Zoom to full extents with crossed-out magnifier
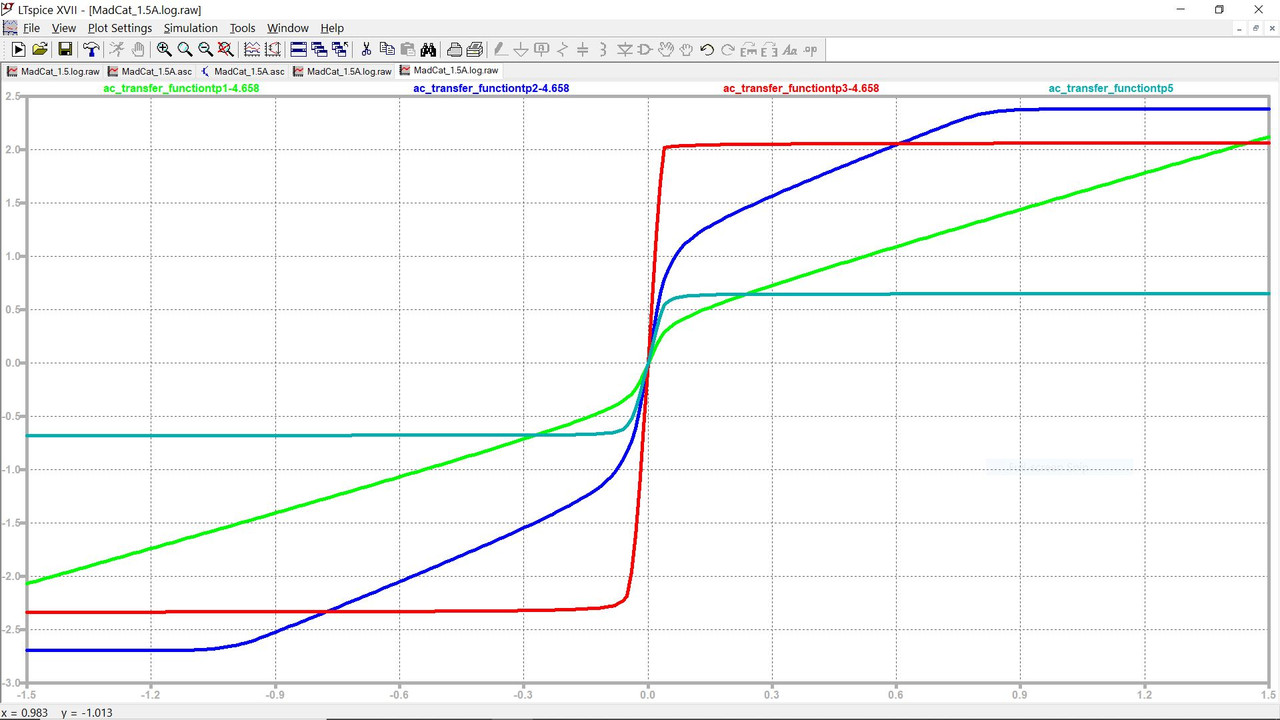Image resolution: width=1280 pixels, height=720 pixels. (224, 49)
